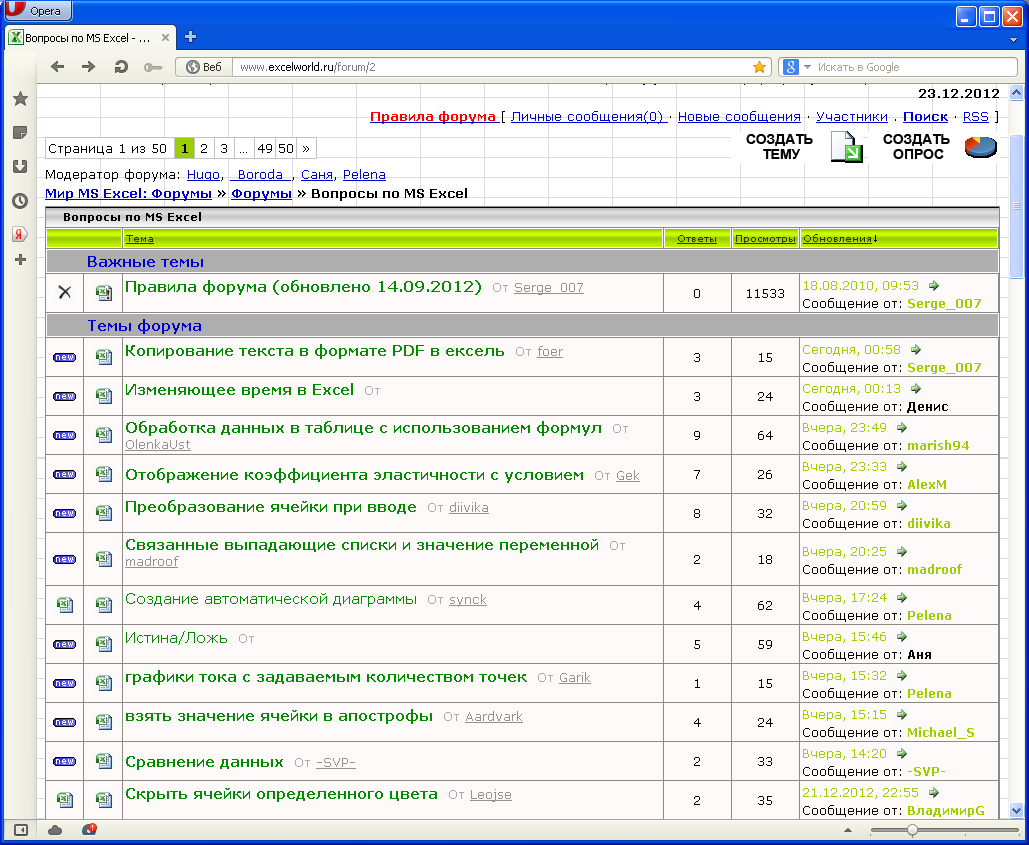Bookmark this page with the star icon

(759, 67)
